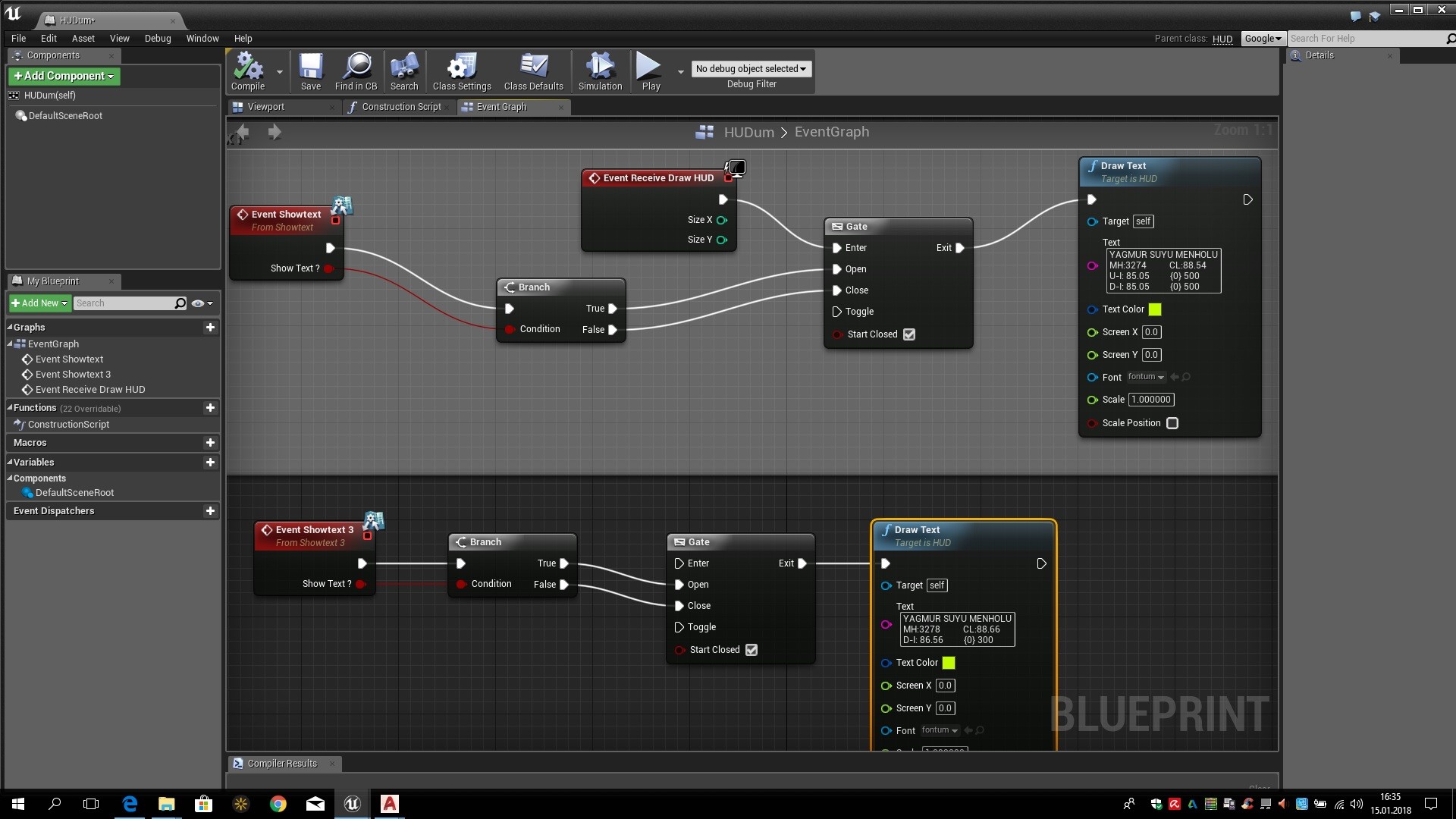Toggle Start Closed on lower Gate node

point(752,650)
